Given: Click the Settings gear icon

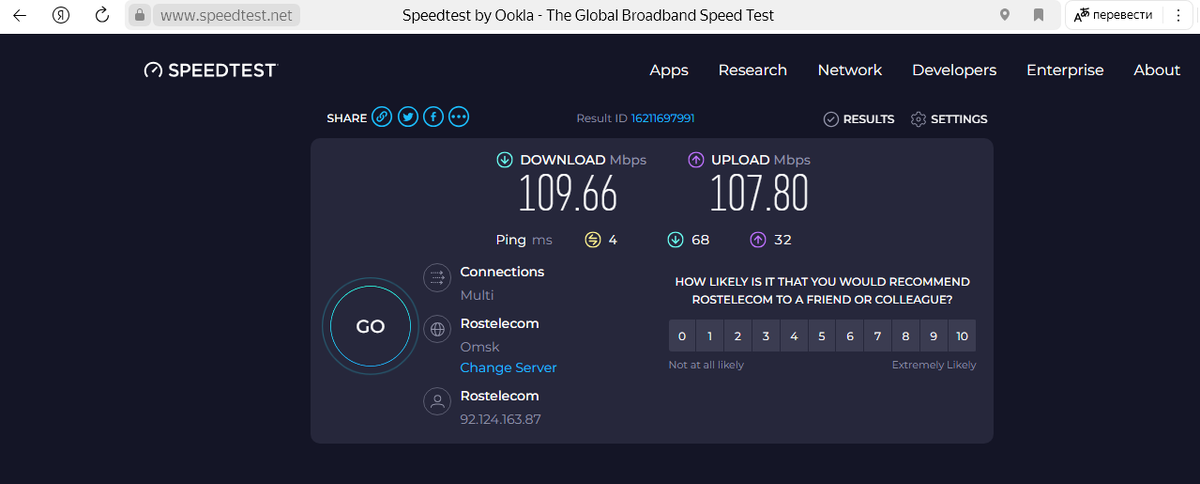Looking at the screenshot, I should pos(918,119).
